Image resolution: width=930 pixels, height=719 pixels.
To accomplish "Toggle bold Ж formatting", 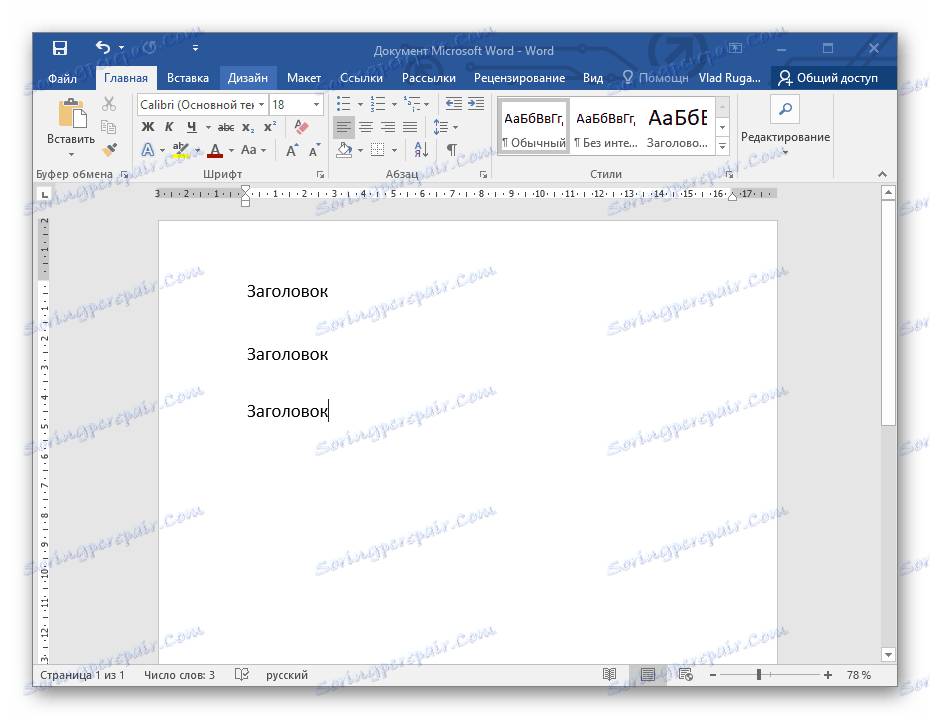I will point(148,127).
